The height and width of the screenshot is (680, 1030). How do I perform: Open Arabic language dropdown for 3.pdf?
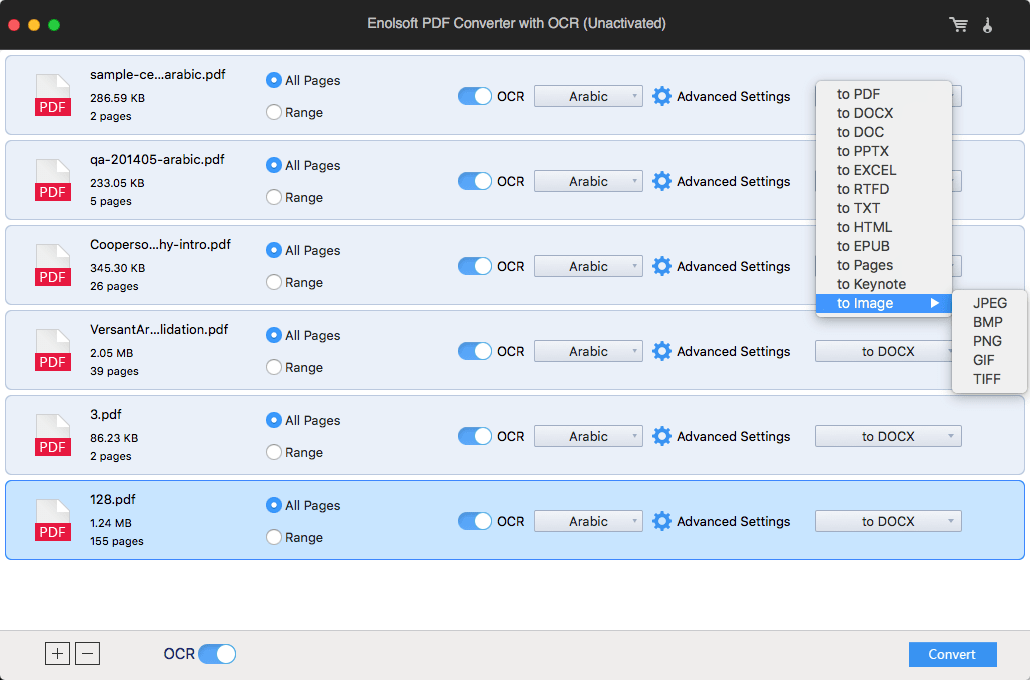click(588, 436)
